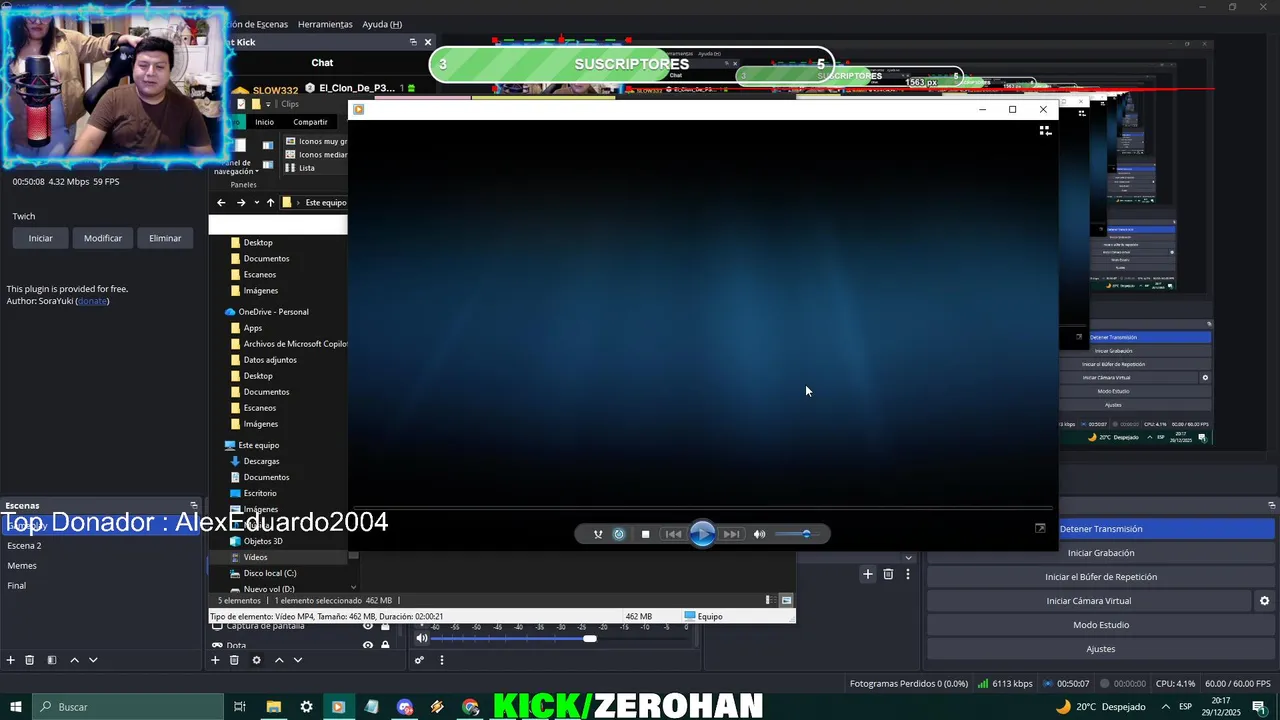The width and height of the screenshot is (1280, 720).
Task: Enable Modo Estudio in OBS
Action: pyautogui.click(x=1100, y=625)
